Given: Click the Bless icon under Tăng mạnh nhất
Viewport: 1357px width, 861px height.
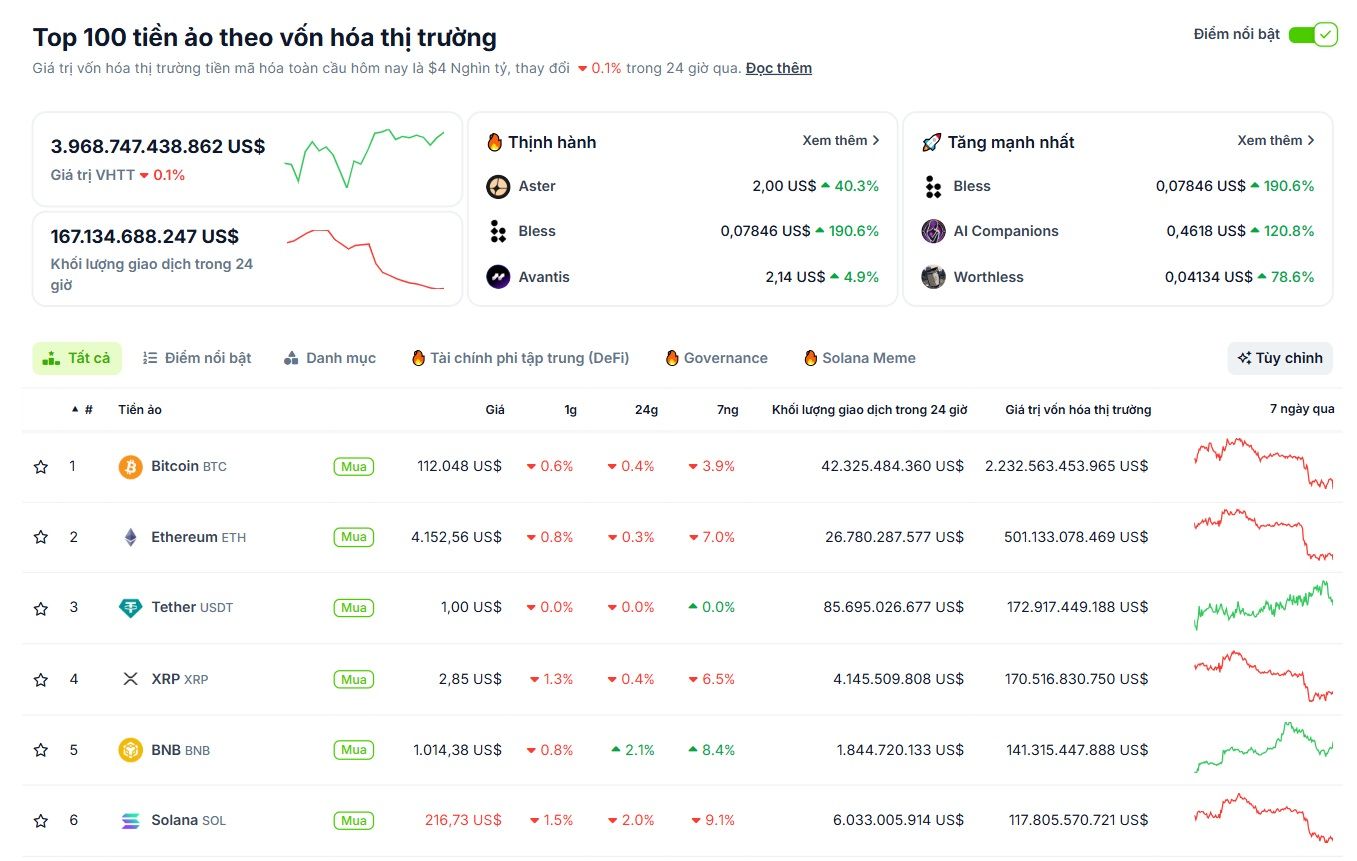Looking at the screenshot, I should point(935,186).
